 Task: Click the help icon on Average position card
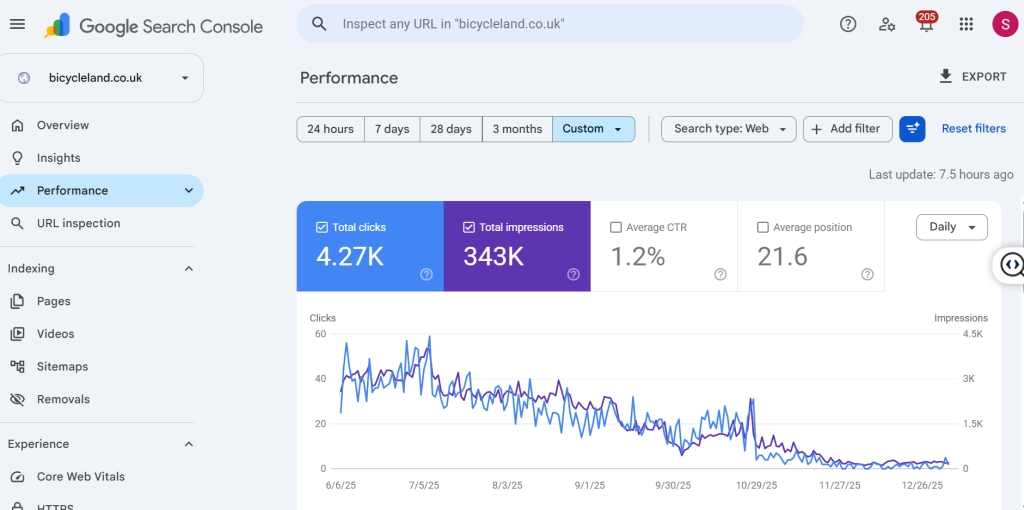coord(867,275)
